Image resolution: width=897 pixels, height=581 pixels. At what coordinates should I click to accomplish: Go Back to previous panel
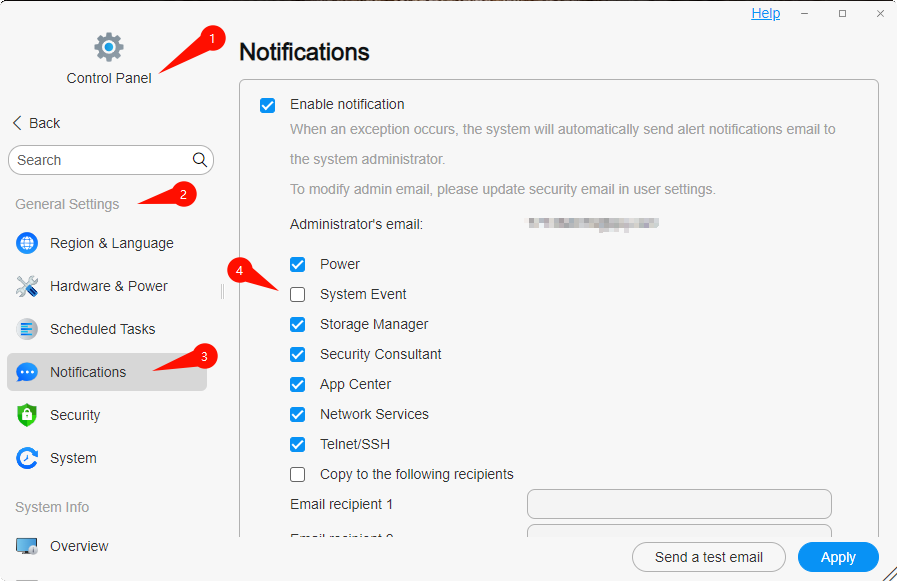[x=37, y=123]
